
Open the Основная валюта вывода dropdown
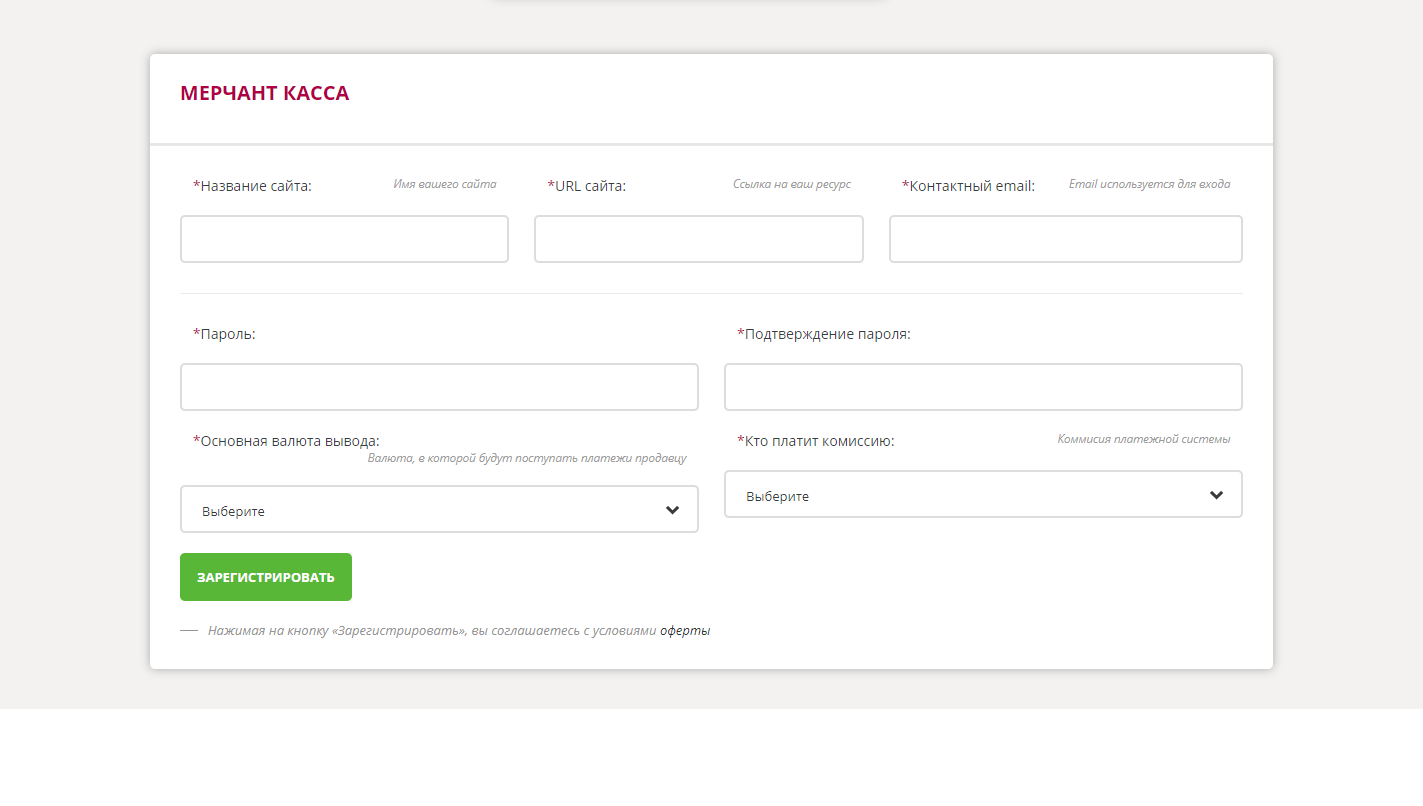tap(438, 510)
